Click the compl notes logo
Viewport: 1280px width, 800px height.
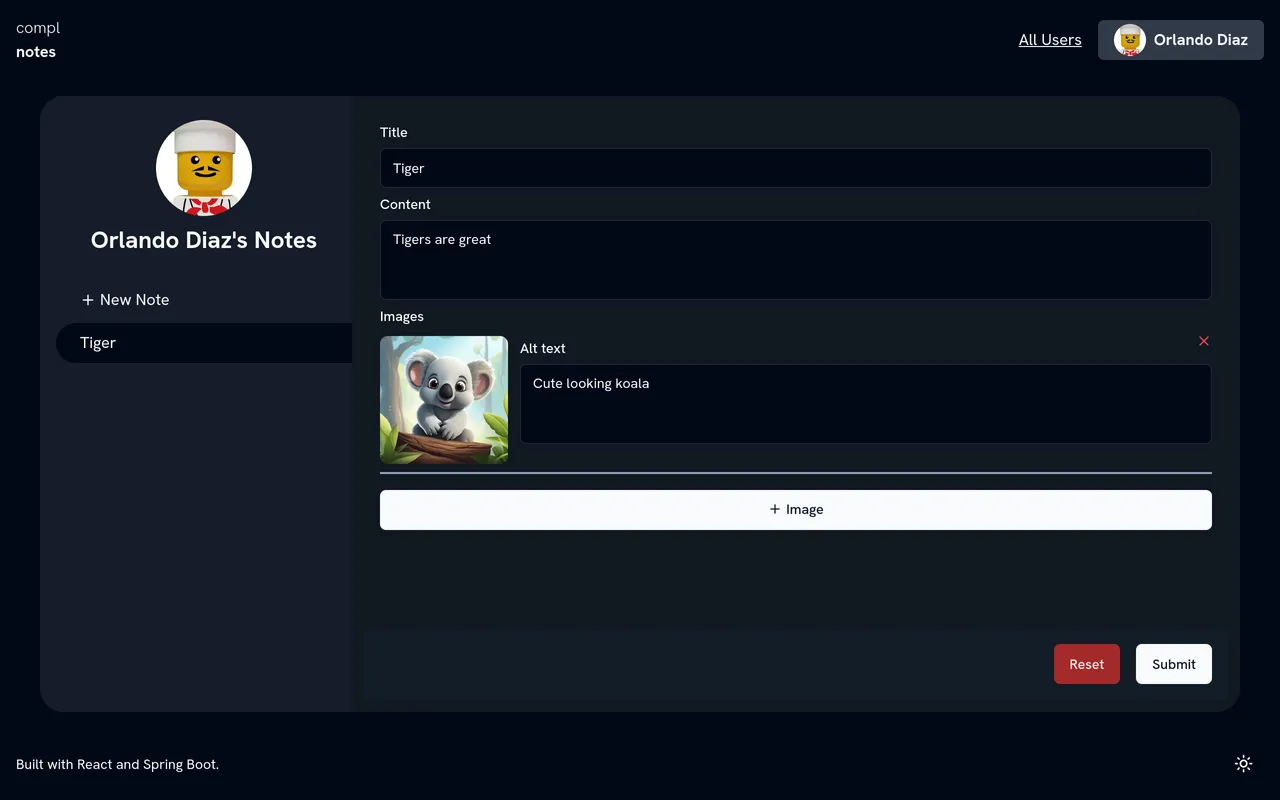click(37, 39)
